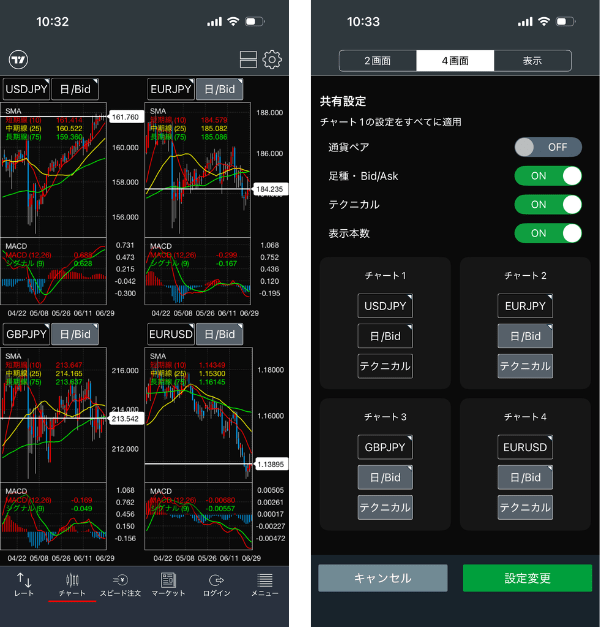Open the USDJPY pair selector above chart
The image size is (600, 627).
point(26,89)
